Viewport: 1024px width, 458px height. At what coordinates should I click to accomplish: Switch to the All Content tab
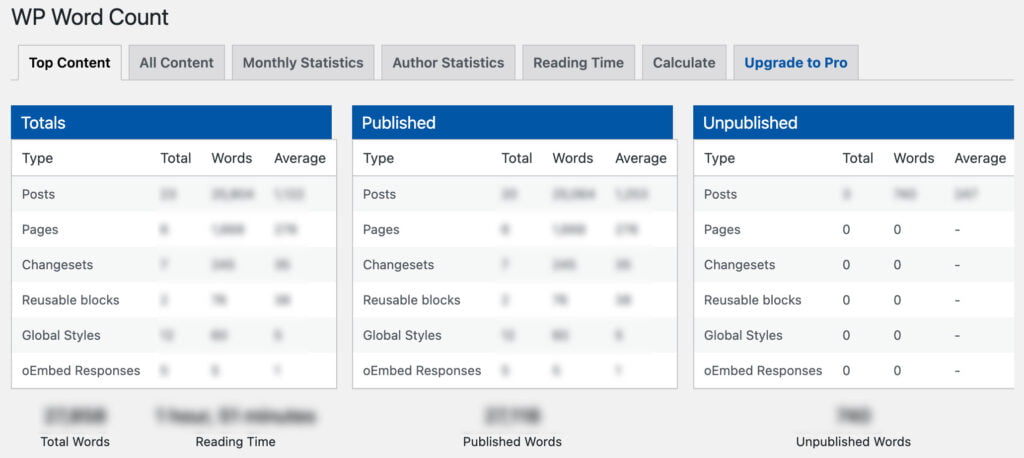point(176,63)
